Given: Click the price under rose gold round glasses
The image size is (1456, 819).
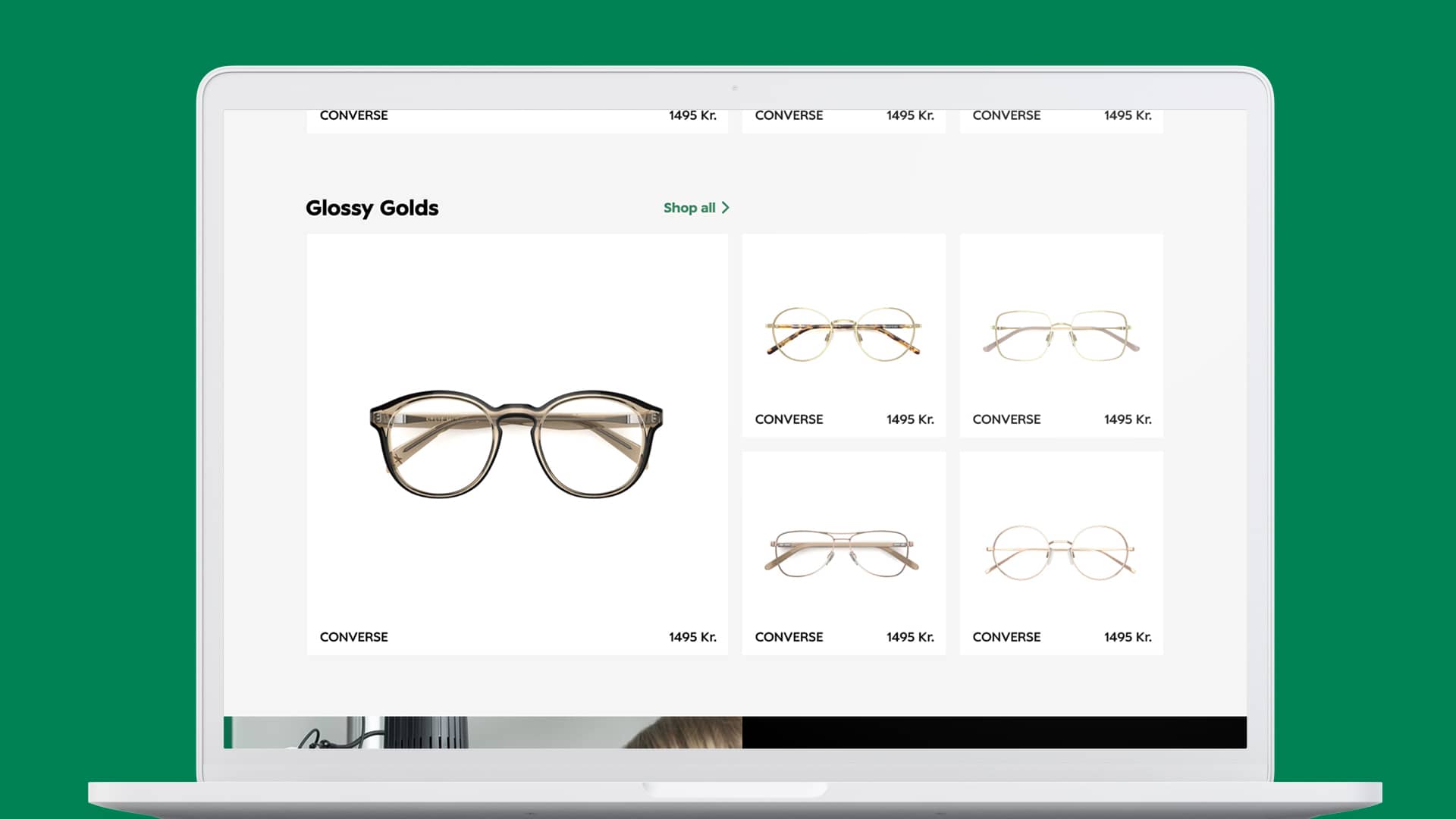Looking at the screenshot, I should [1128, 637].
